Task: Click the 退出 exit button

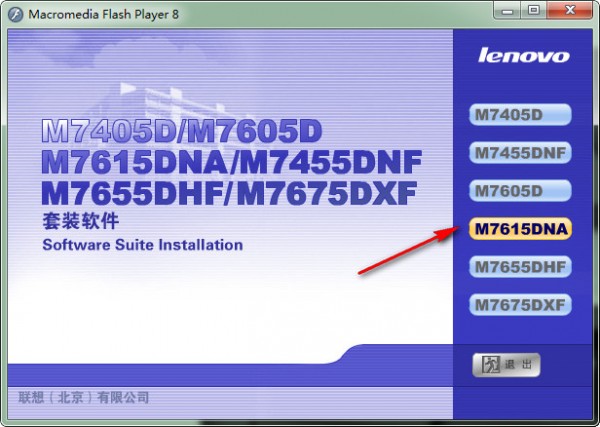Action: [x=506, y=365]
